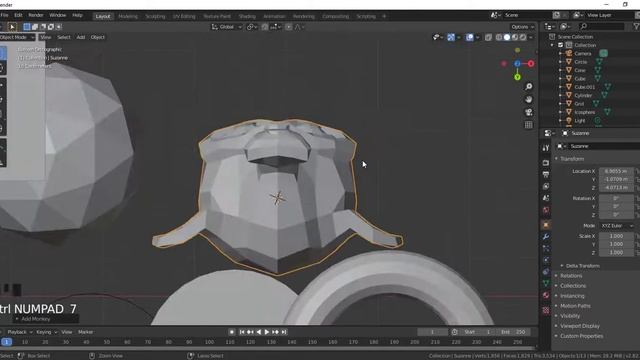Viewport: 640px width, 360px height.
Task: Open the Edit menu
Action: point(18,15)
